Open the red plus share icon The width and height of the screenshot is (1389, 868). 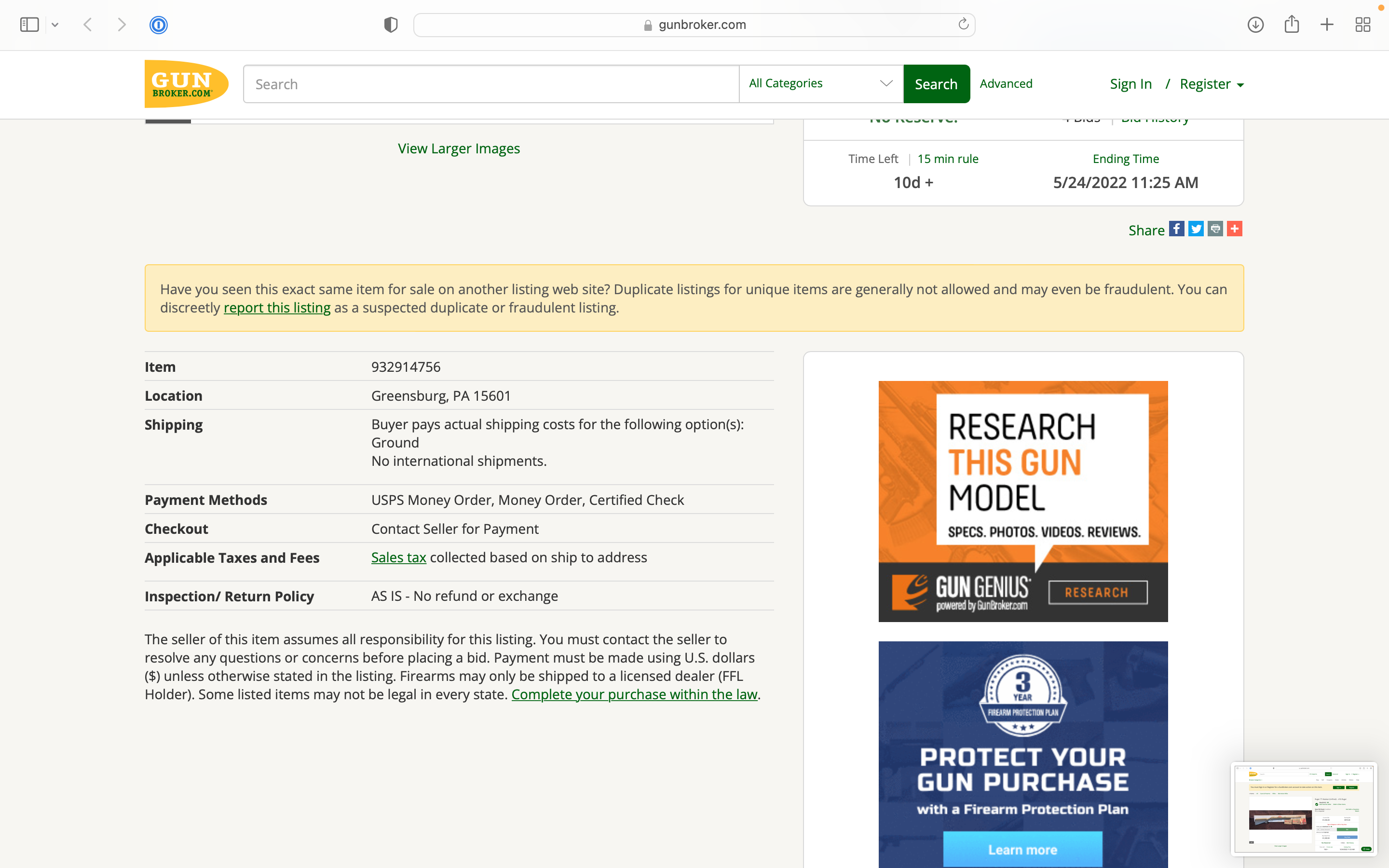tap(1235, 229)
